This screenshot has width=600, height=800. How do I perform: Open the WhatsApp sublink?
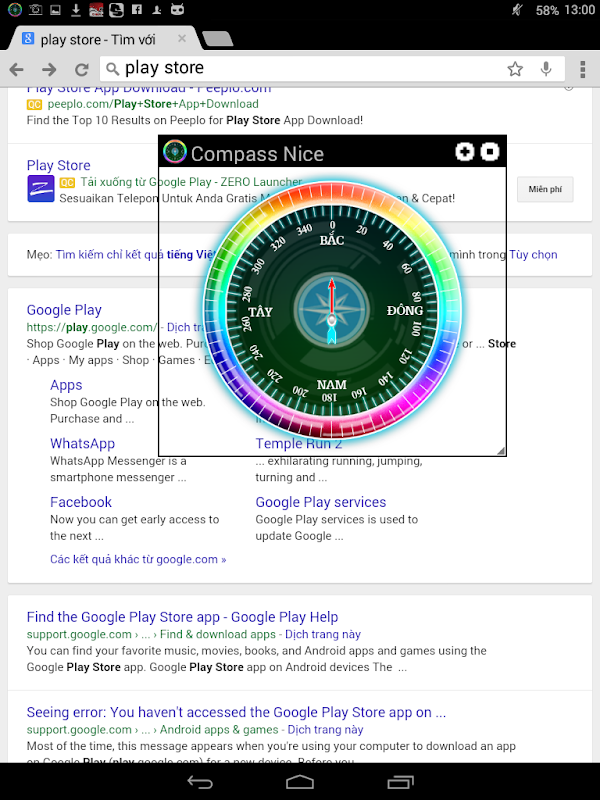82,443
